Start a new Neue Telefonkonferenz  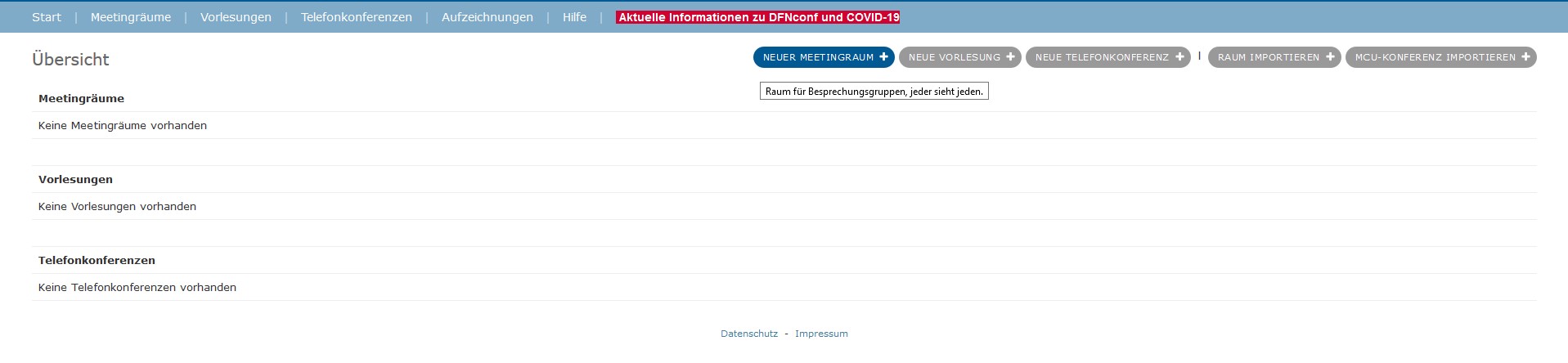pyautogui.click(x=1102, y=57)
